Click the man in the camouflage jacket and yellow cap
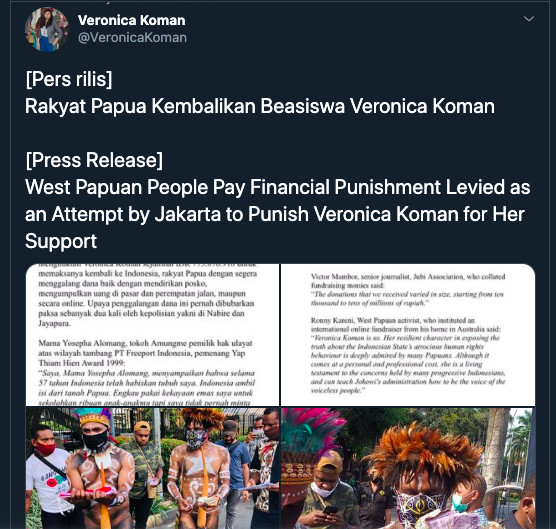 tap(146, 457)
